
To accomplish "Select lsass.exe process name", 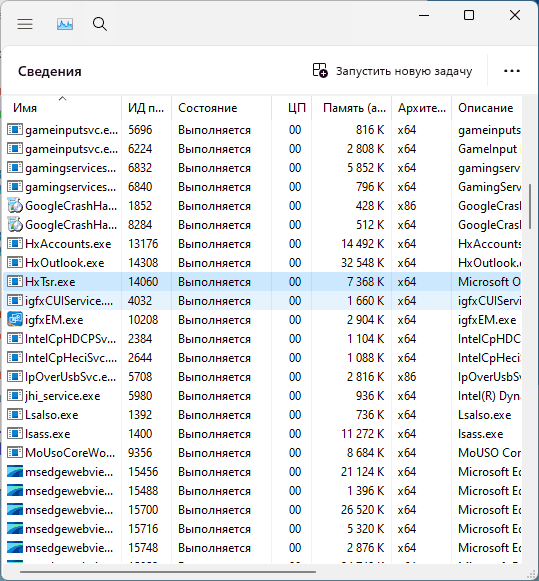I will pos(48,434).
